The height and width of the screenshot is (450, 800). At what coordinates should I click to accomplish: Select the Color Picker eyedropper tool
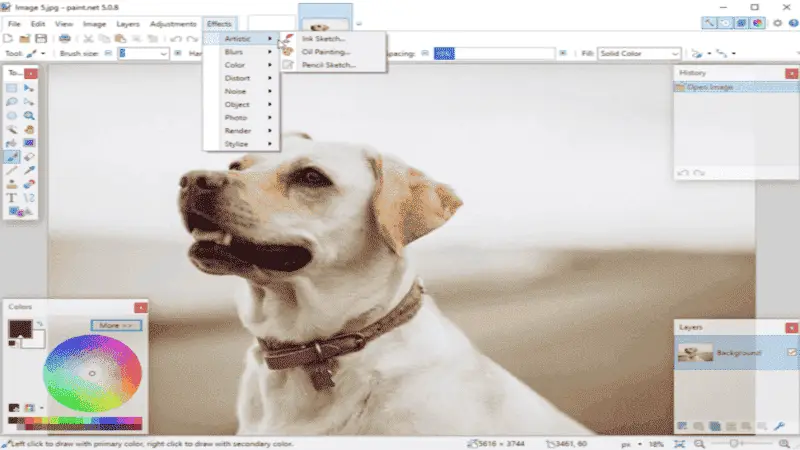29,170
